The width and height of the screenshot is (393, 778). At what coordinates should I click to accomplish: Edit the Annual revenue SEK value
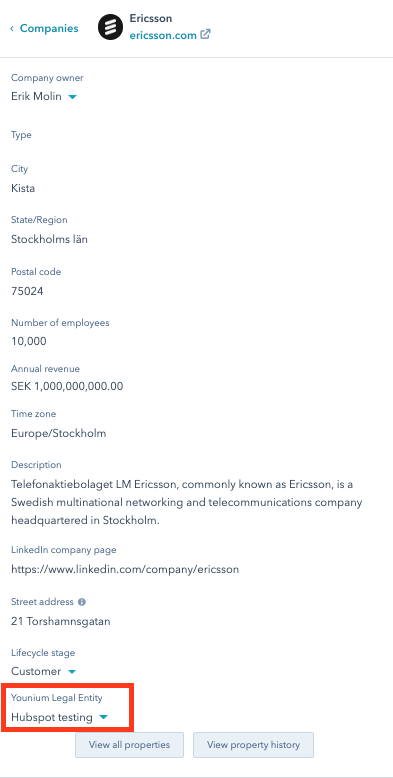click(67, 387)
